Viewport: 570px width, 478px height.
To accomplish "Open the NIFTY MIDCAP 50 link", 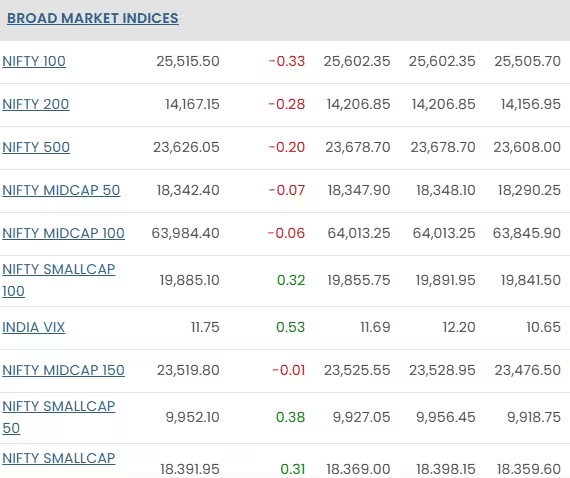I will (x=61, y=190).
